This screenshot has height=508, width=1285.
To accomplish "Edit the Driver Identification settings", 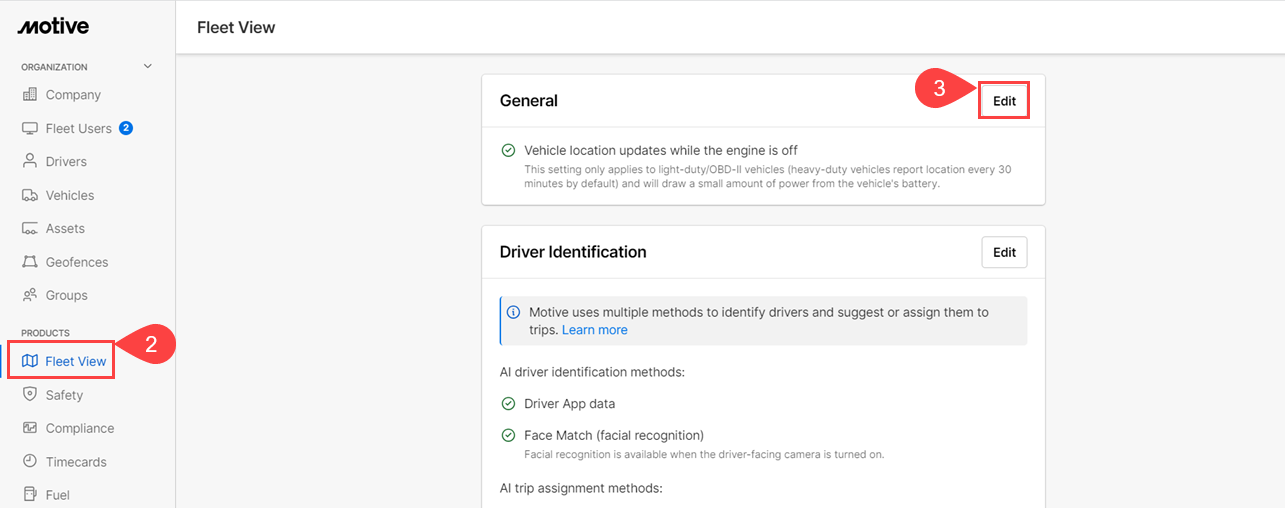I will click(x=1004, y=252).
